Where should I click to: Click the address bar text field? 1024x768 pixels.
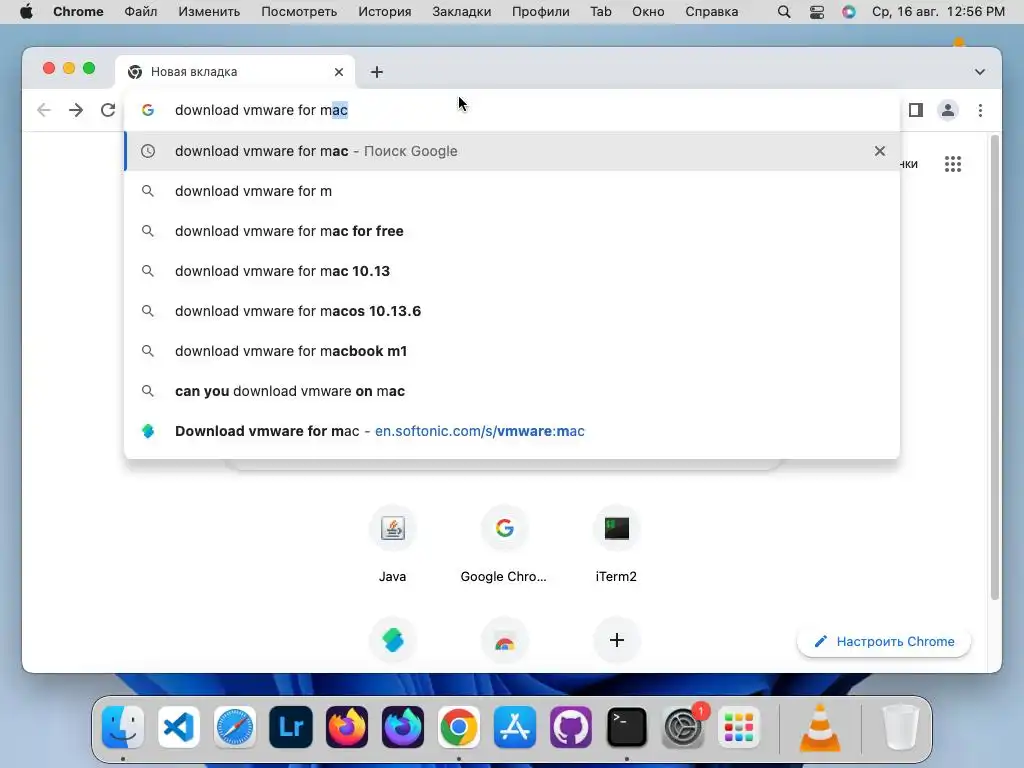coord(512,110)
